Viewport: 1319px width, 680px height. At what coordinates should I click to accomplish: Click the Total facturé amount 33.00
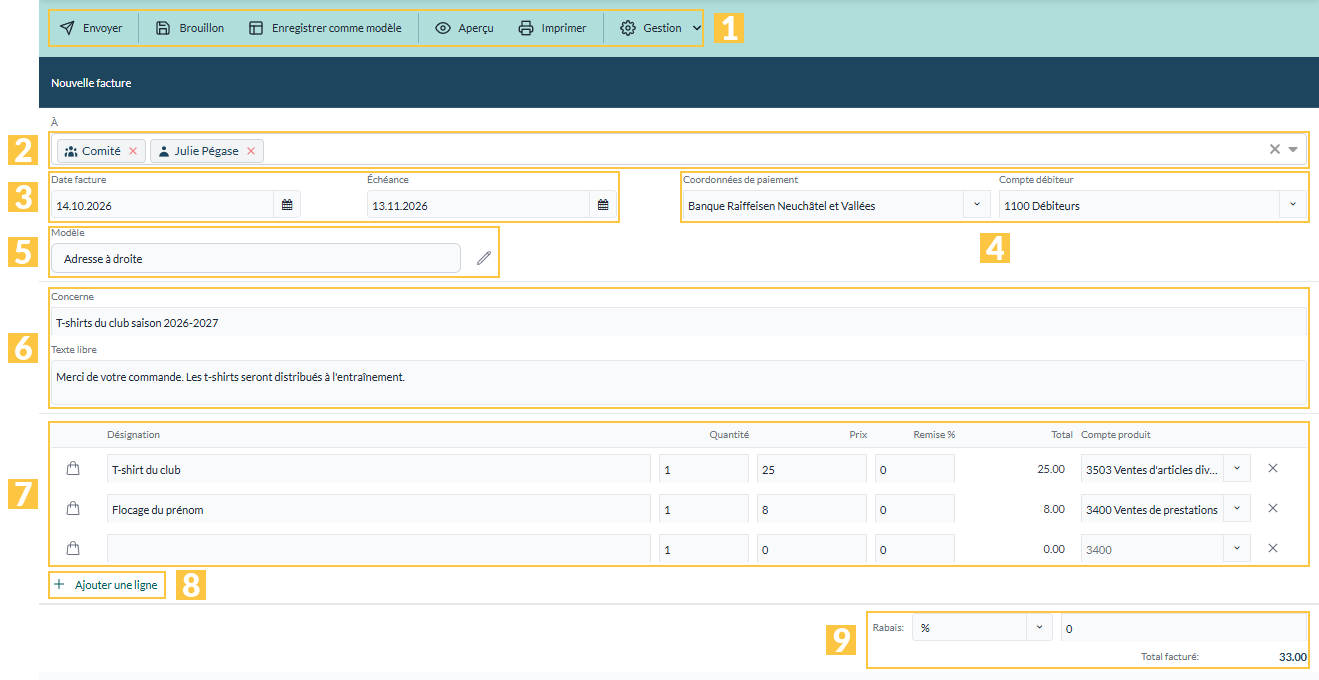[1292, 657]
